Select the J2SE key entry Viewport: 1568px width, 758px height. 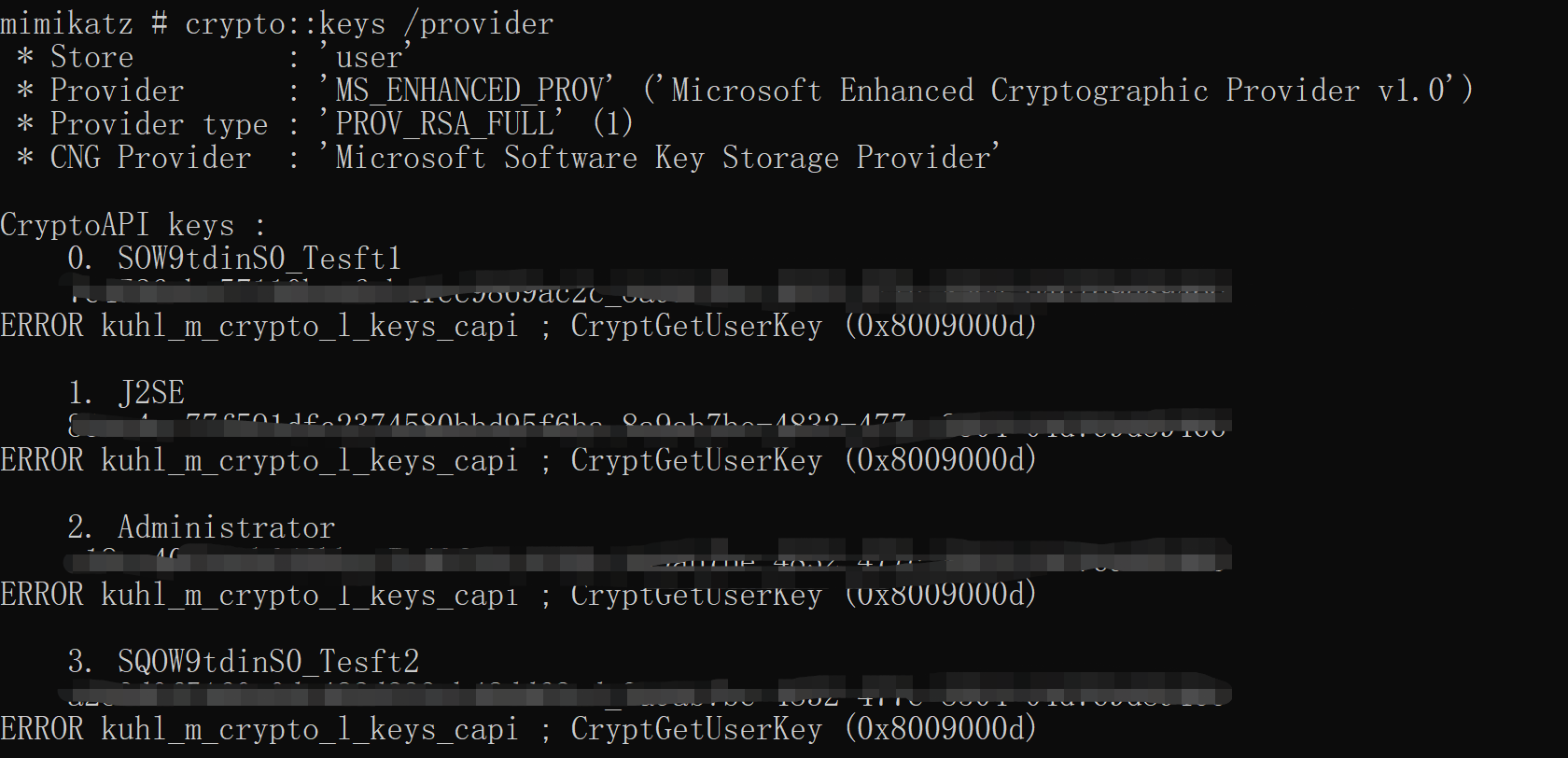click(x=151, y=393)
